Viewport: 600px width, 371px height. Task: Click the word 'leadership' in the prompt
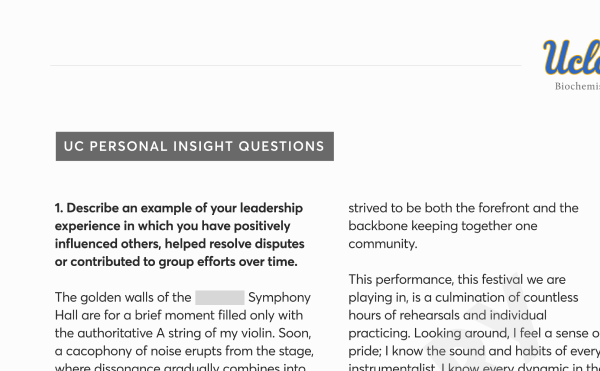tap(271, 208)
